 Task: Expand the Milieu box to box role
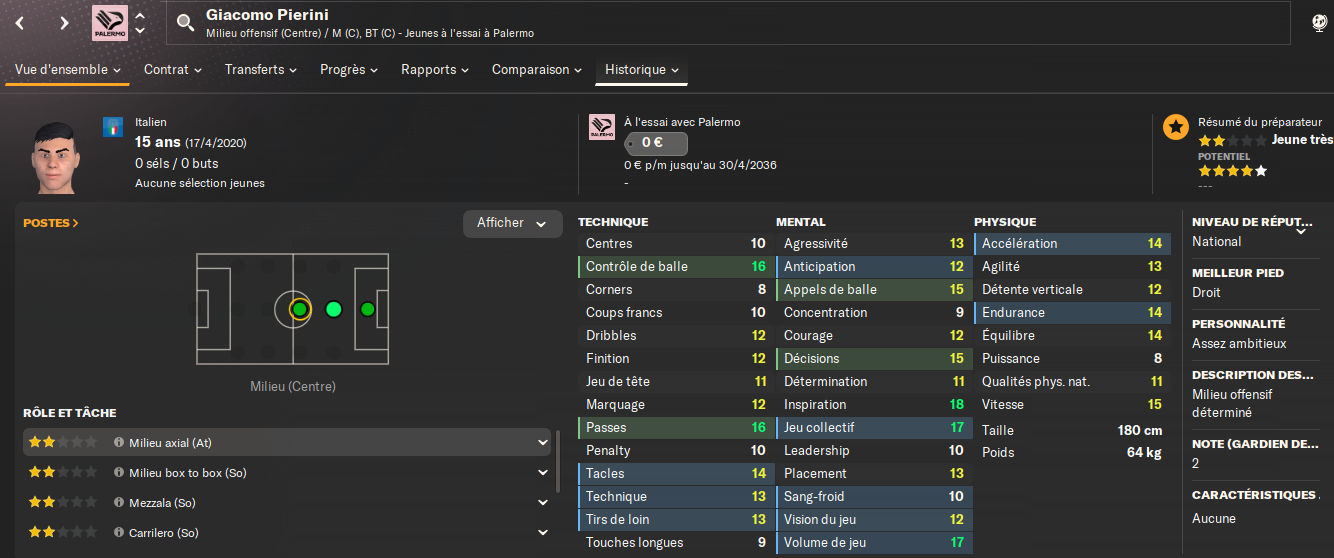(x=543, y=472)
